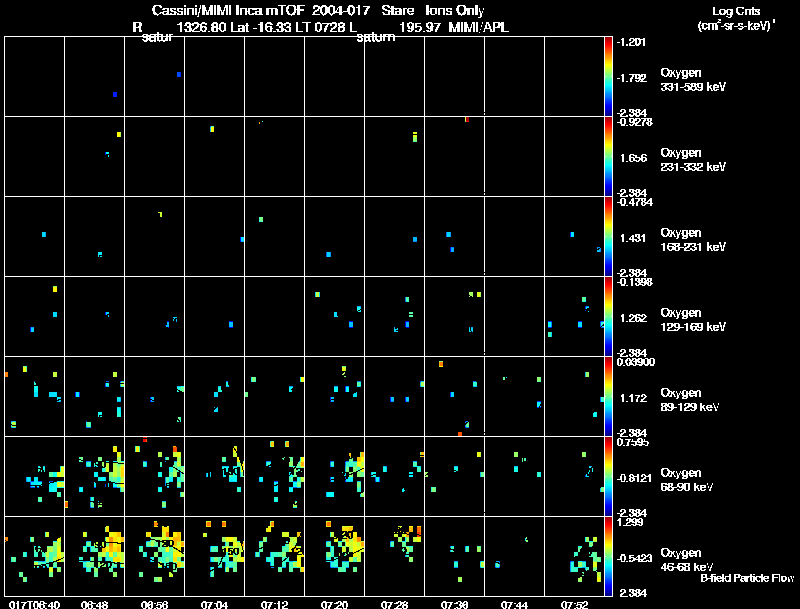Click the 'Oxygen 89-129 keV' row label
Viewport: 800px width, 609px height.
click(690, 400)
